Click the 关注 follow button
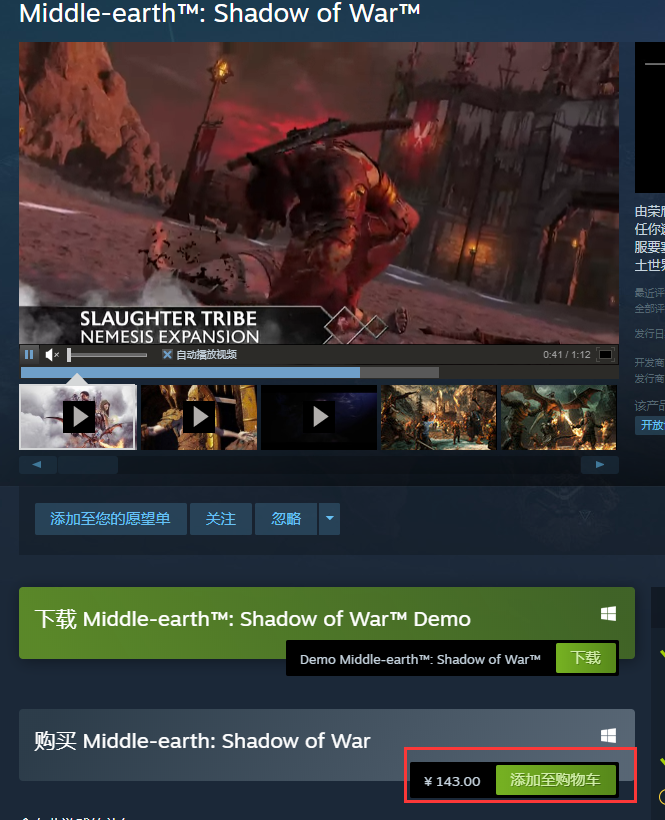This screenshot has height=820, width=665. coord(221,519)
